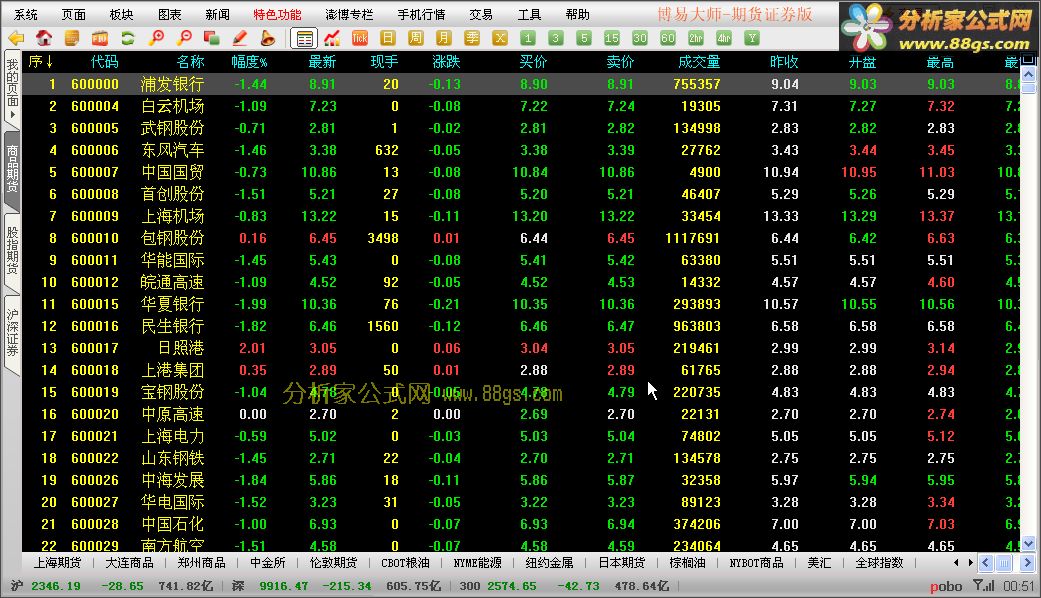Select the 包钢股份 row

521,238
